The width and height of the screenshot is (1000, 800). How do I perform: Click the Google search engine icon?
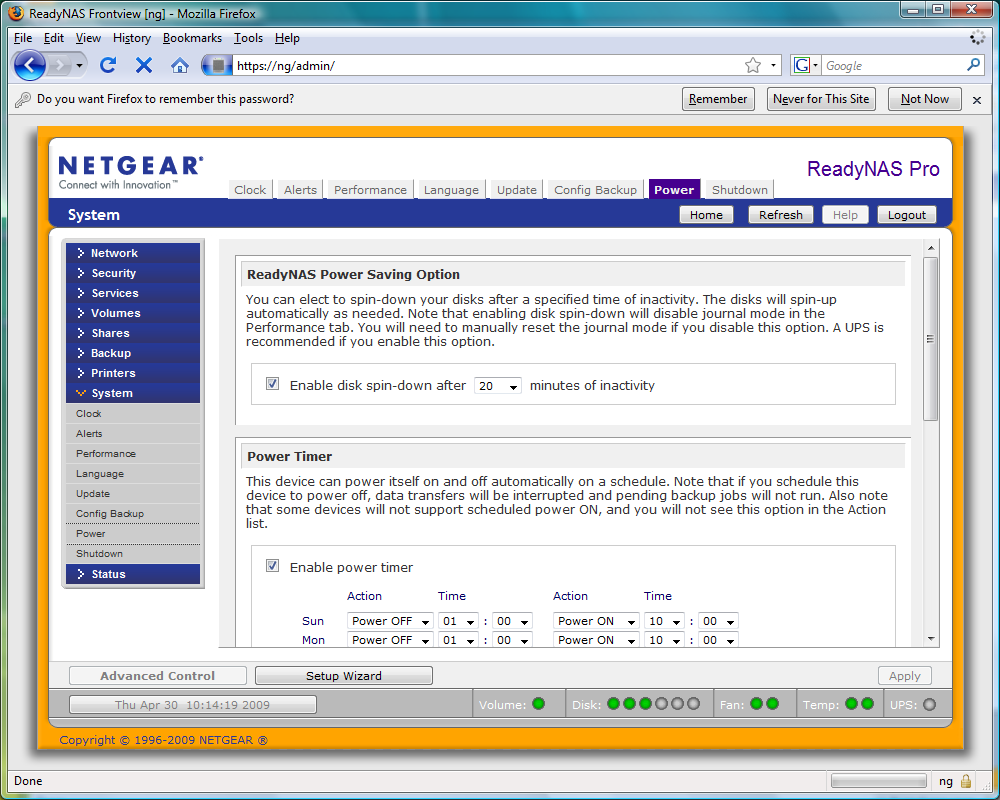(x=802, y=65)
